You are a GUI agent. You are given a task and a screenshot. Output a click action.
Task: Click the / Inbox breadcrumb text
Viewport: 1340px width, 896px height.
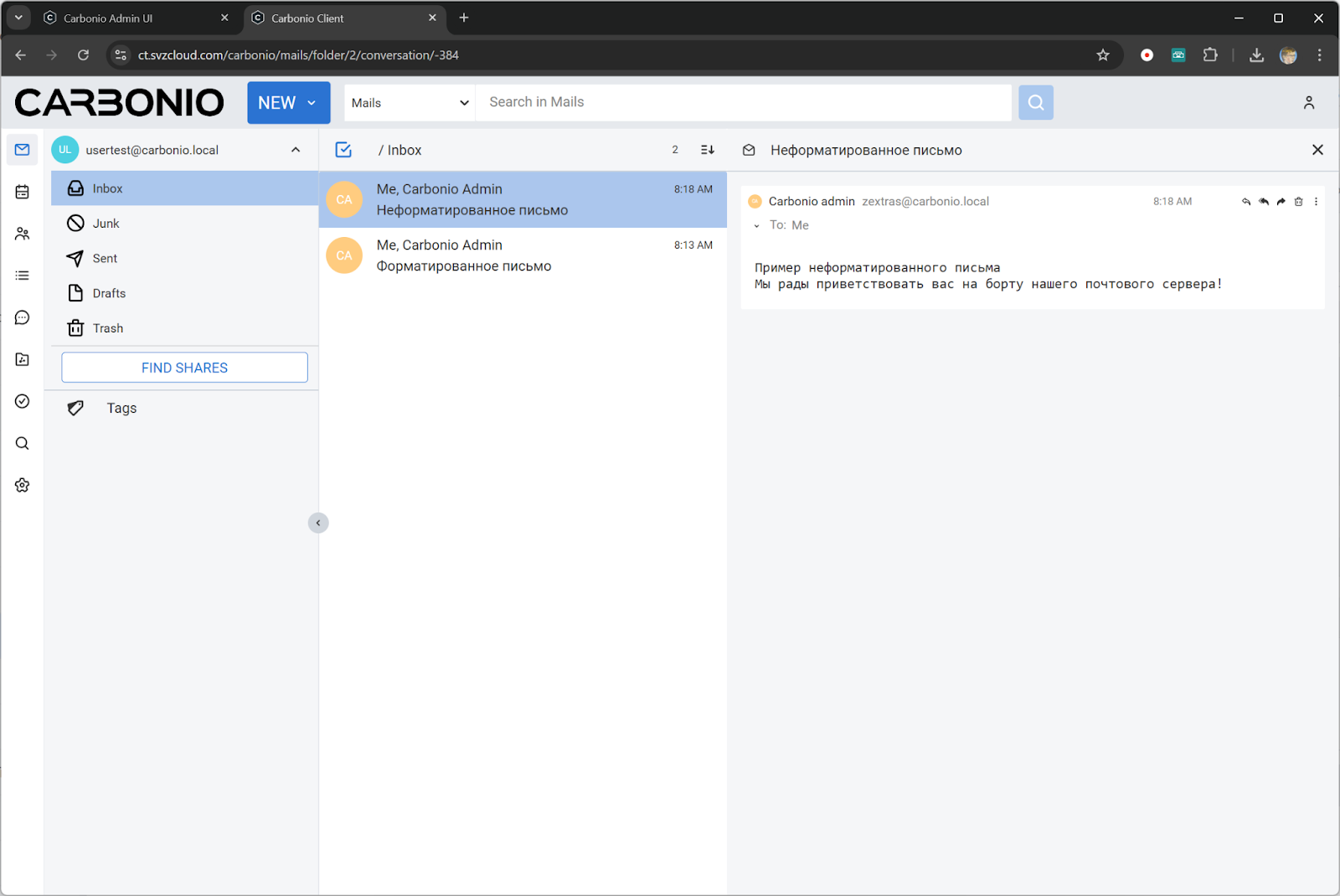pyautogui.click(x=399, y=150)
